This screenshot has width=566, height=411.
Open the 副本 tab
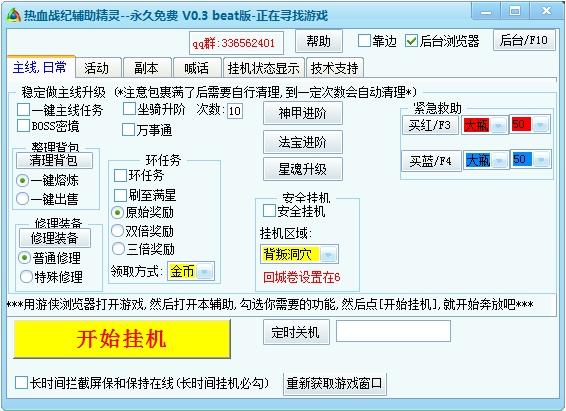(147, 68)
